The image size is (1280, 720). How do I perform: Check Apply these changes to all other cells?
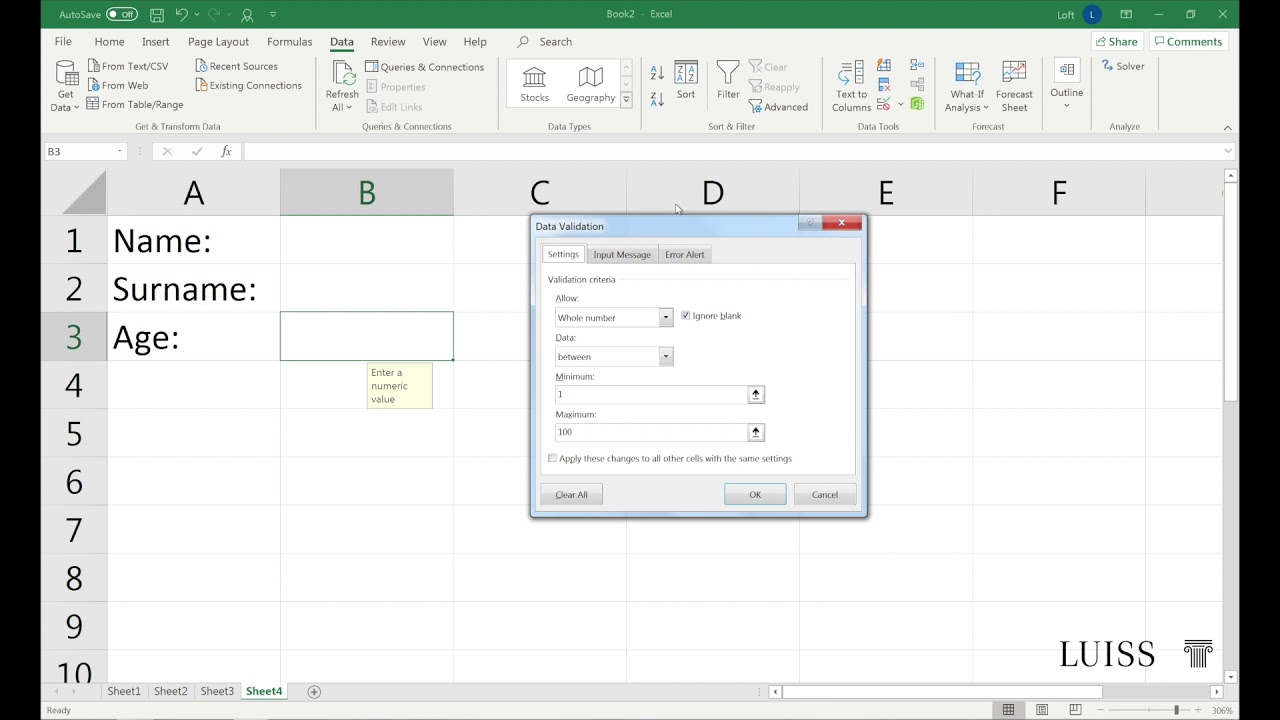[552, 458]
